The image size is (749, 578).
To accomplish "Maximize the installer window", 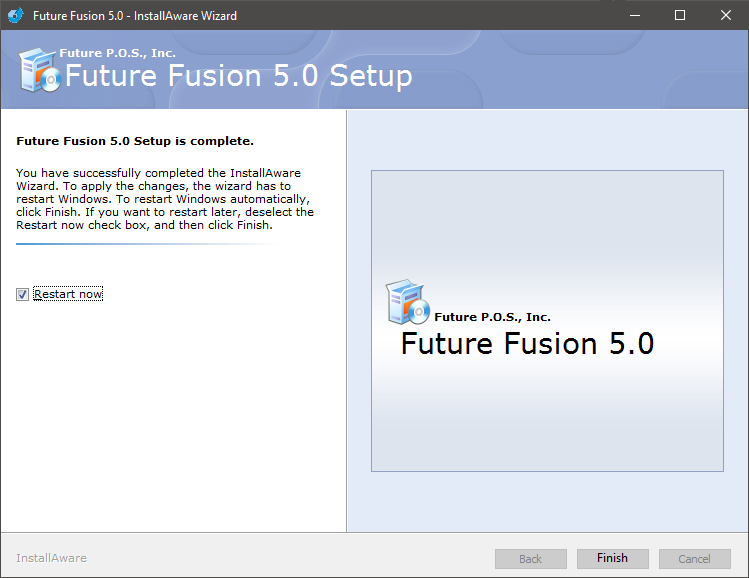I will [x=680, y=15].
